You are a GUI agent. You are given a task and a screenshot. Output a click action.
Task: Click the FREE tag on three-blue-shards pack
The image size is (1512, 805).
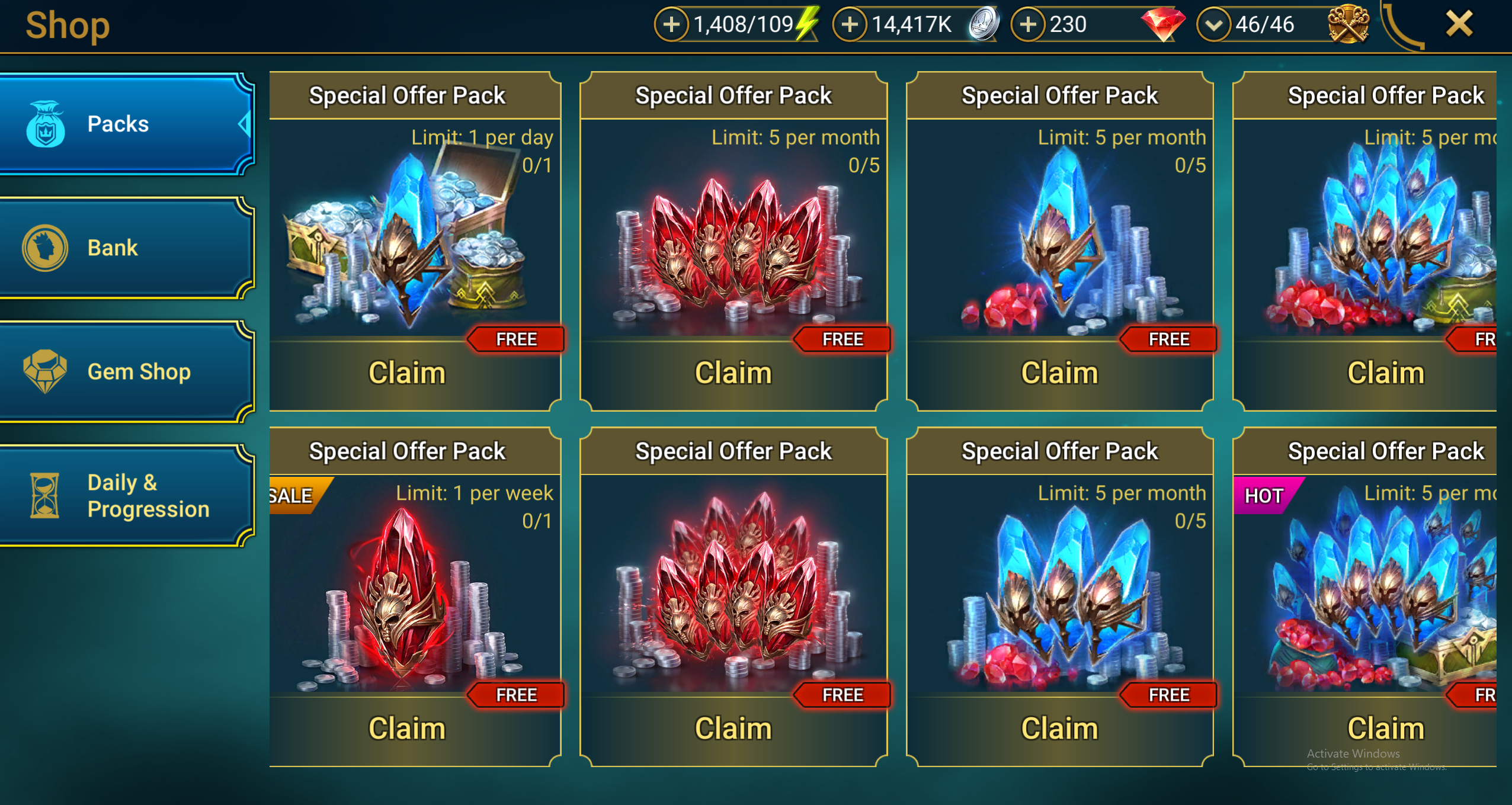[1168, 695]
